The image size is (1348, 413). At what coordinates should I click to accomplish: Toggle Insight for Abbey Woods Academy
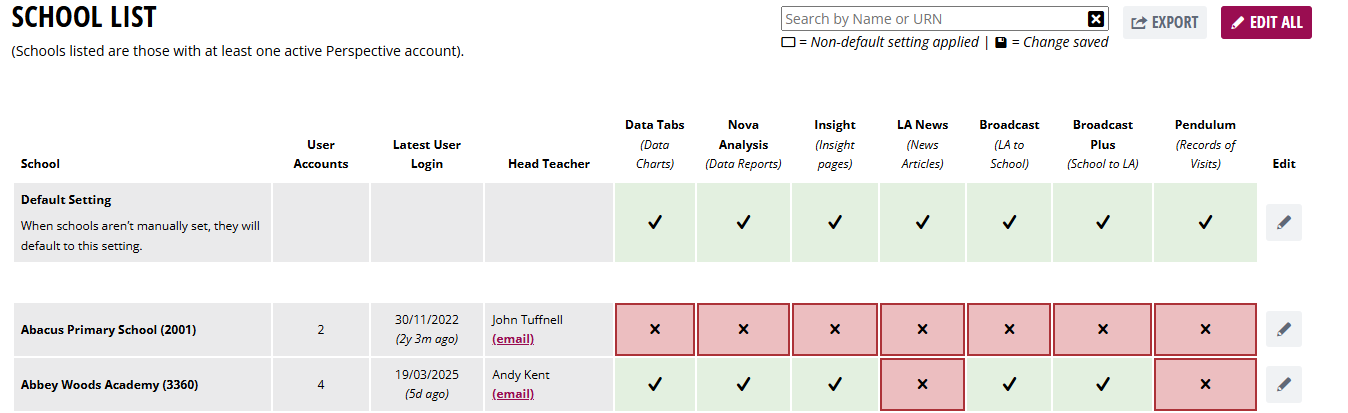[x=834, y=383]
